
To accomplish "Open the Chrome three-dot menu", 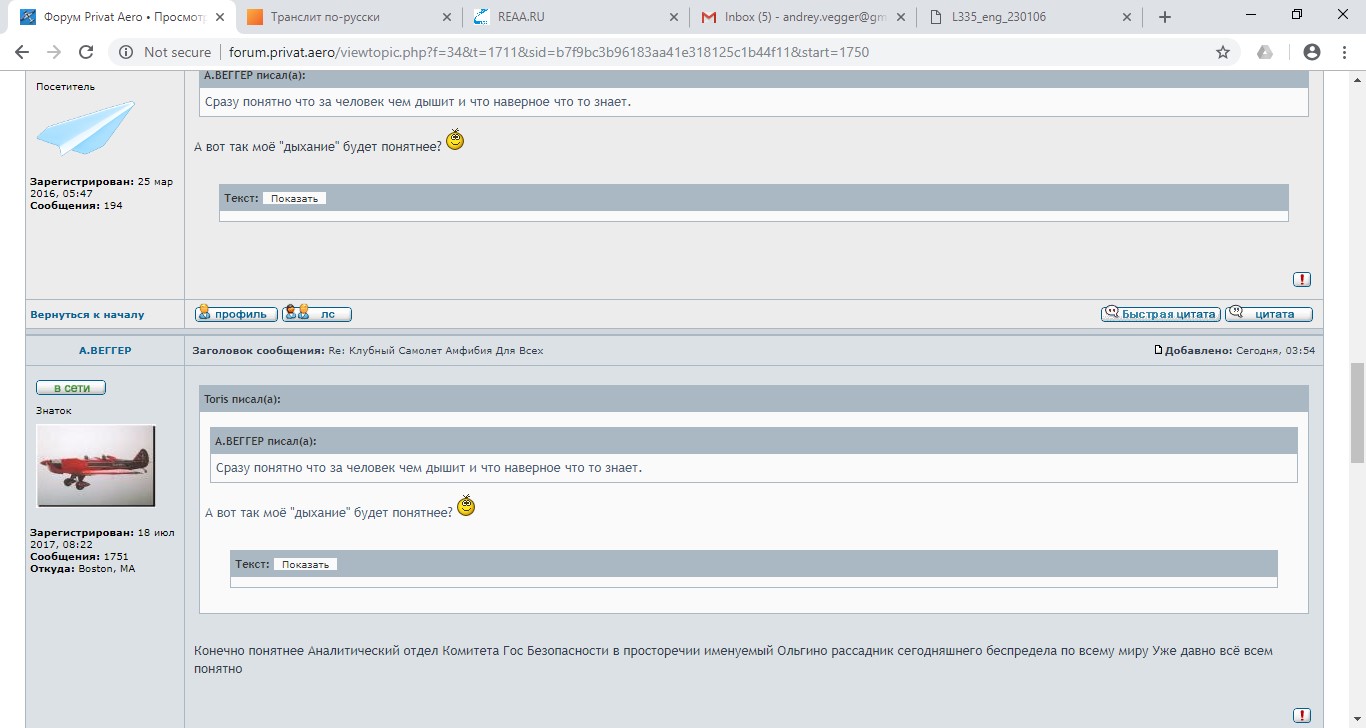I will click(x=1343, y=52).
